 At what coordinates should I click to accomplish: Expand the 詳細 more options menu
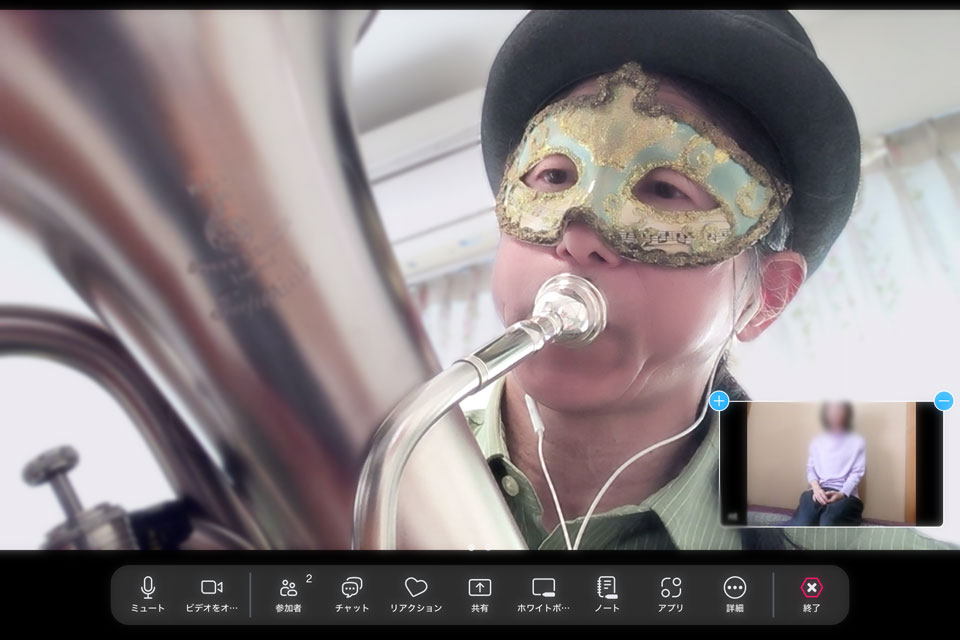coord(735,594)
